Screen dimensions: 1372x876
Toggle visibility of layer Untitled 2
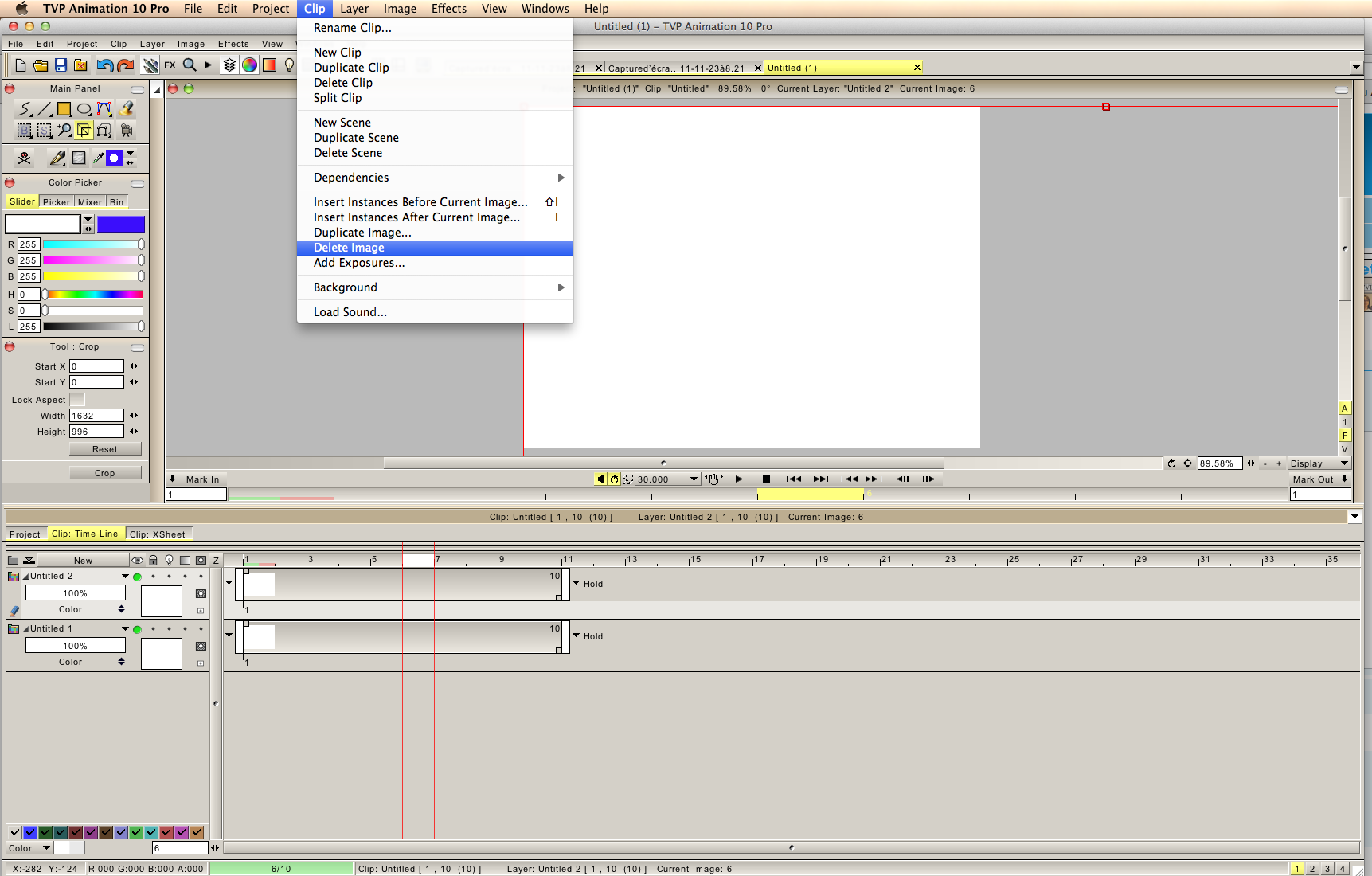pos(137,577)
